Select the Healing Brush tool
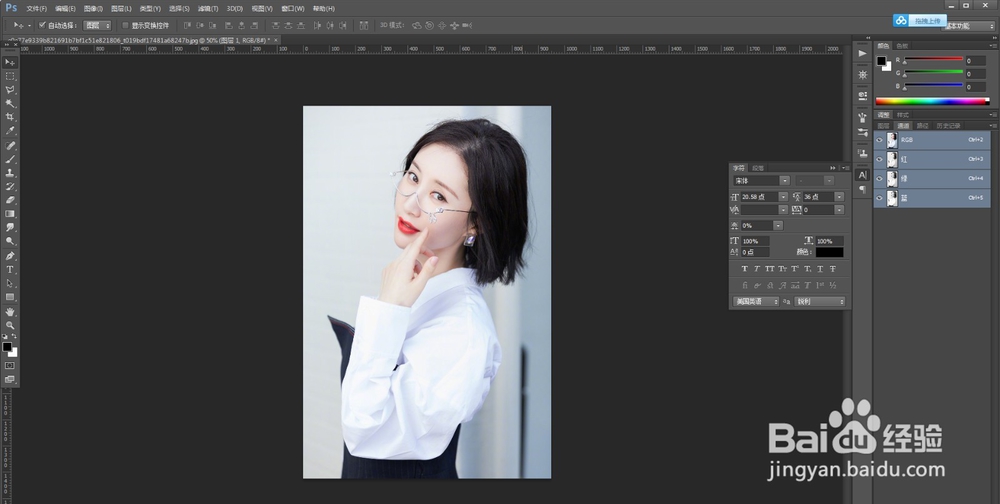1000x504 pixels. 10,146
